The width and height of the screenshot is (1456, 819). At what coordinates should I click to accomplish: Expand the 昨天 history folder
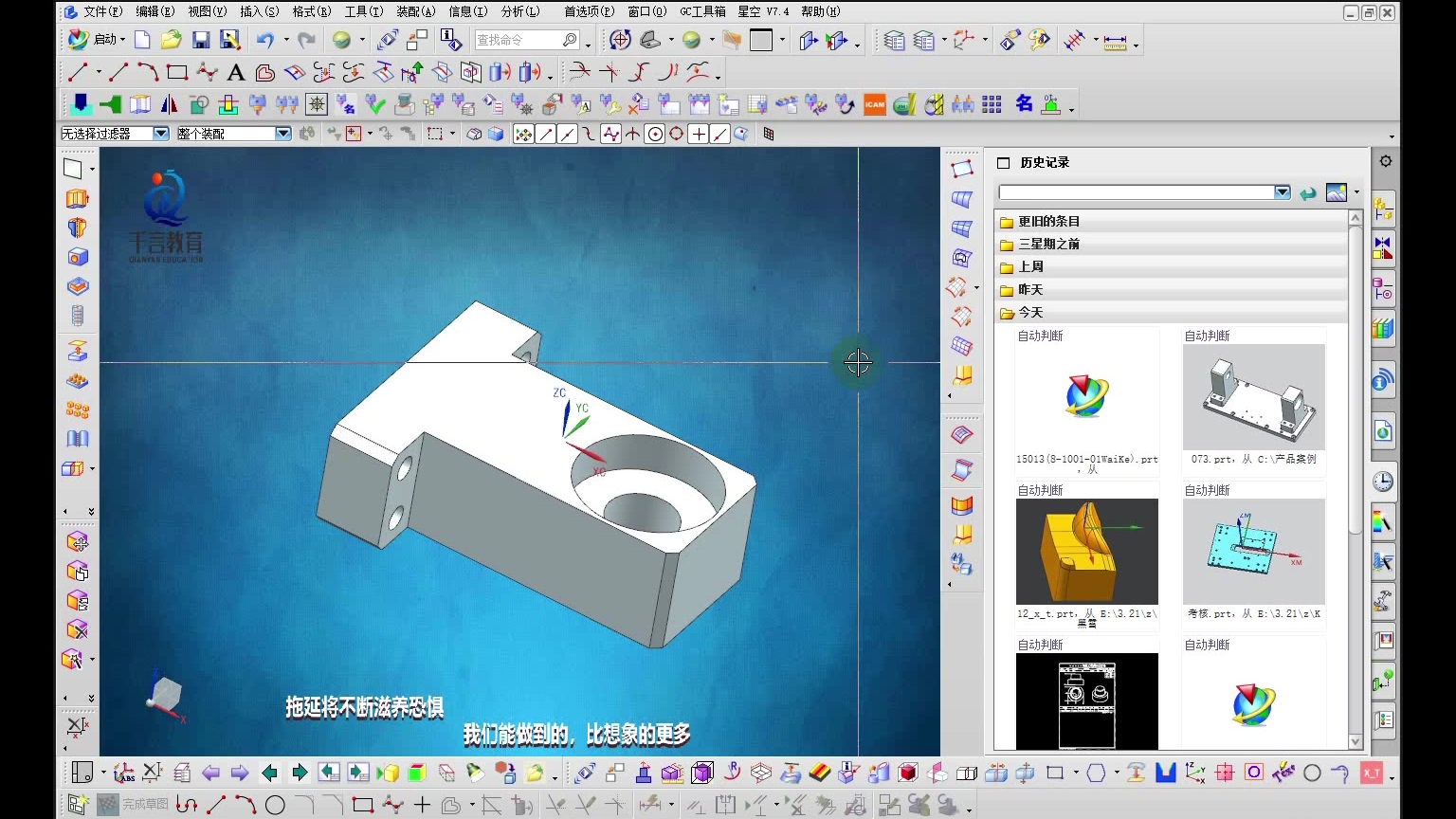[x=1029, y=290]
